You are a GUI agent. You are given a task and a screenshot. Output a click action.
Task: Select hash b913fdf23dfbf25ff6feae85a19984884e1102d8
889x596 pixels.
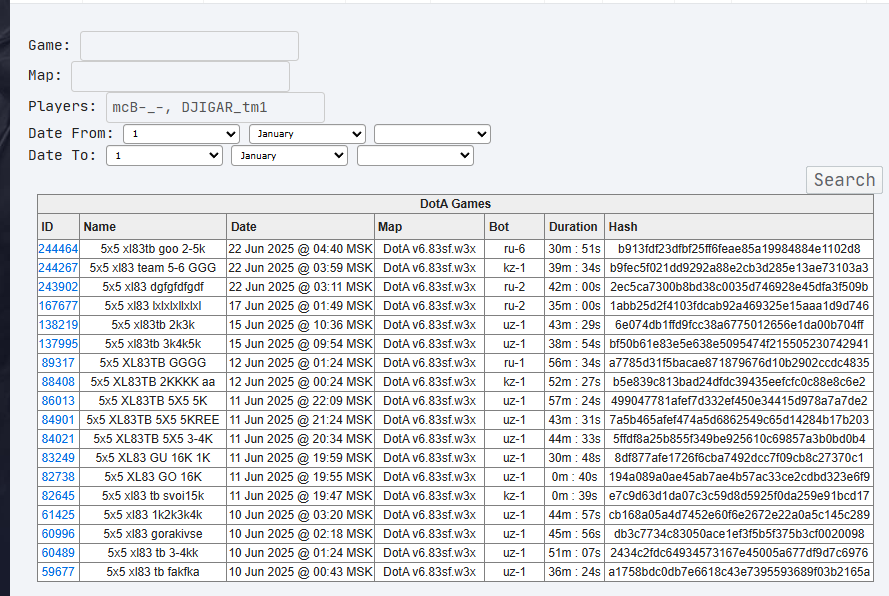[739, 249]
